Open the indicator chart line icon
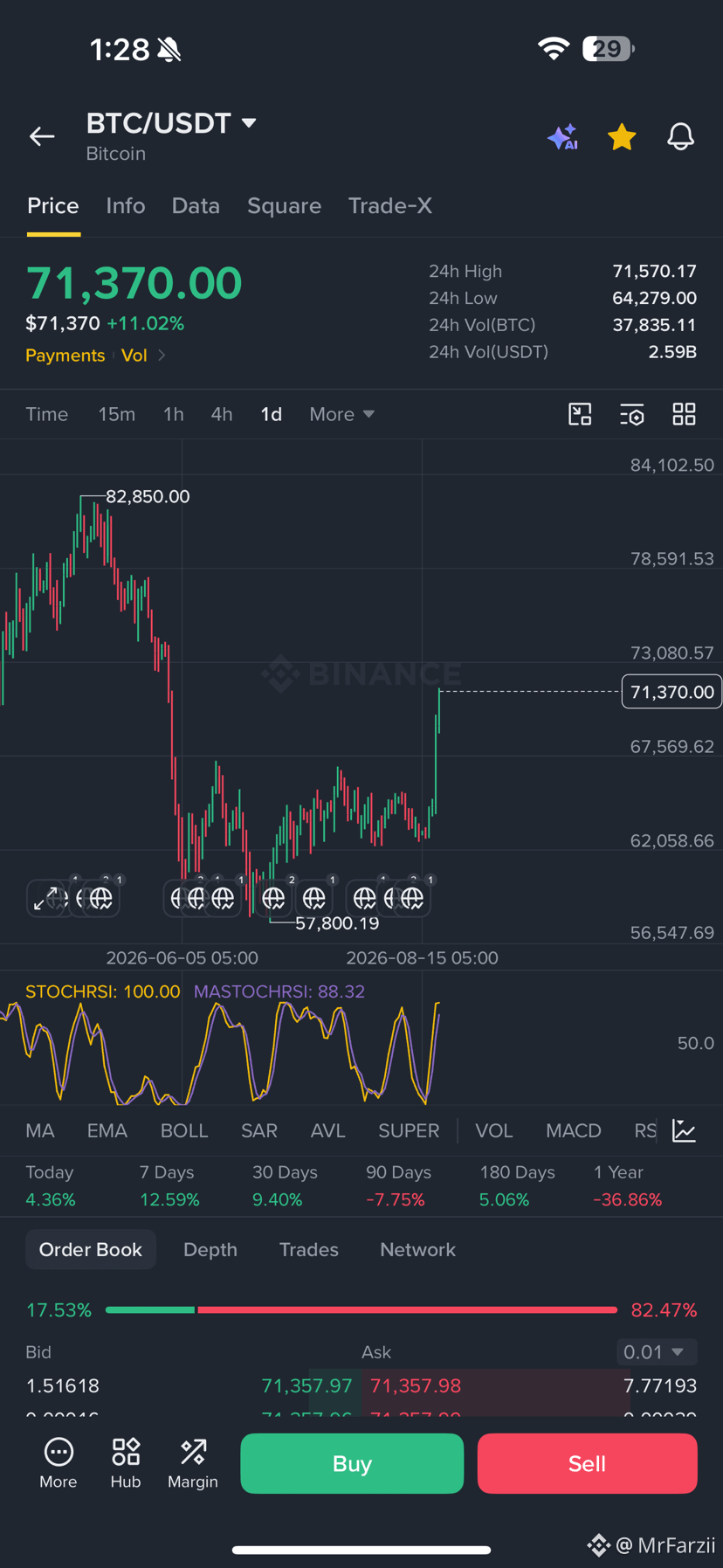The height and width of the screenshot is (1568, 723). [685, 1130]
